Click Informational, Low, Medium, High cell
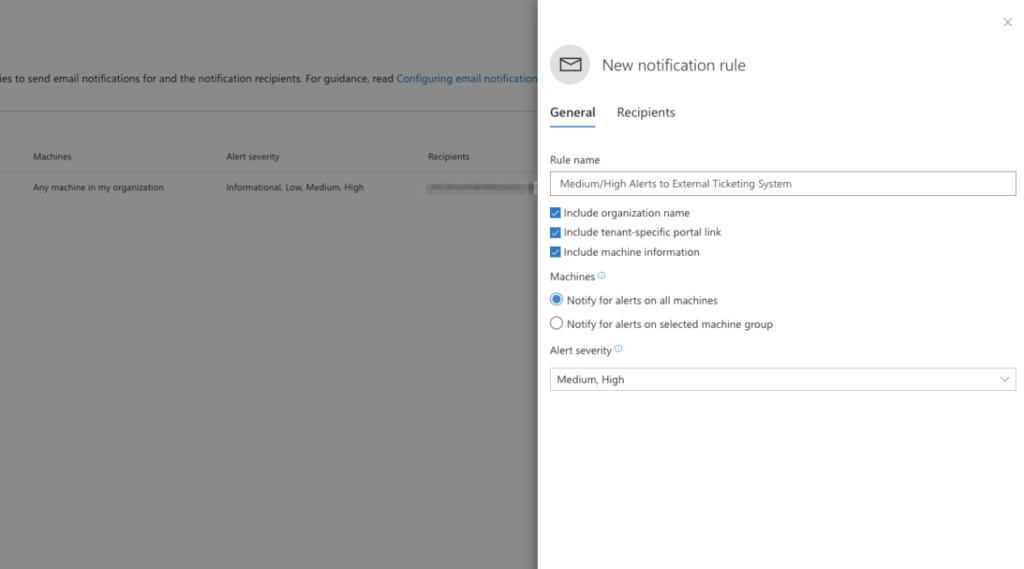 pyautogui.click(x=295, y=187)
